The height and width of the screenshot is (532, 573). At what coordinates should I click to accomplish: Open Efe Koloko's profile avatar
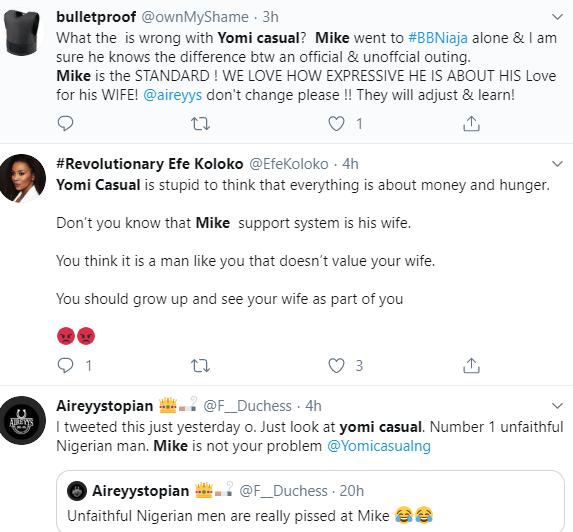pos(23,178)
